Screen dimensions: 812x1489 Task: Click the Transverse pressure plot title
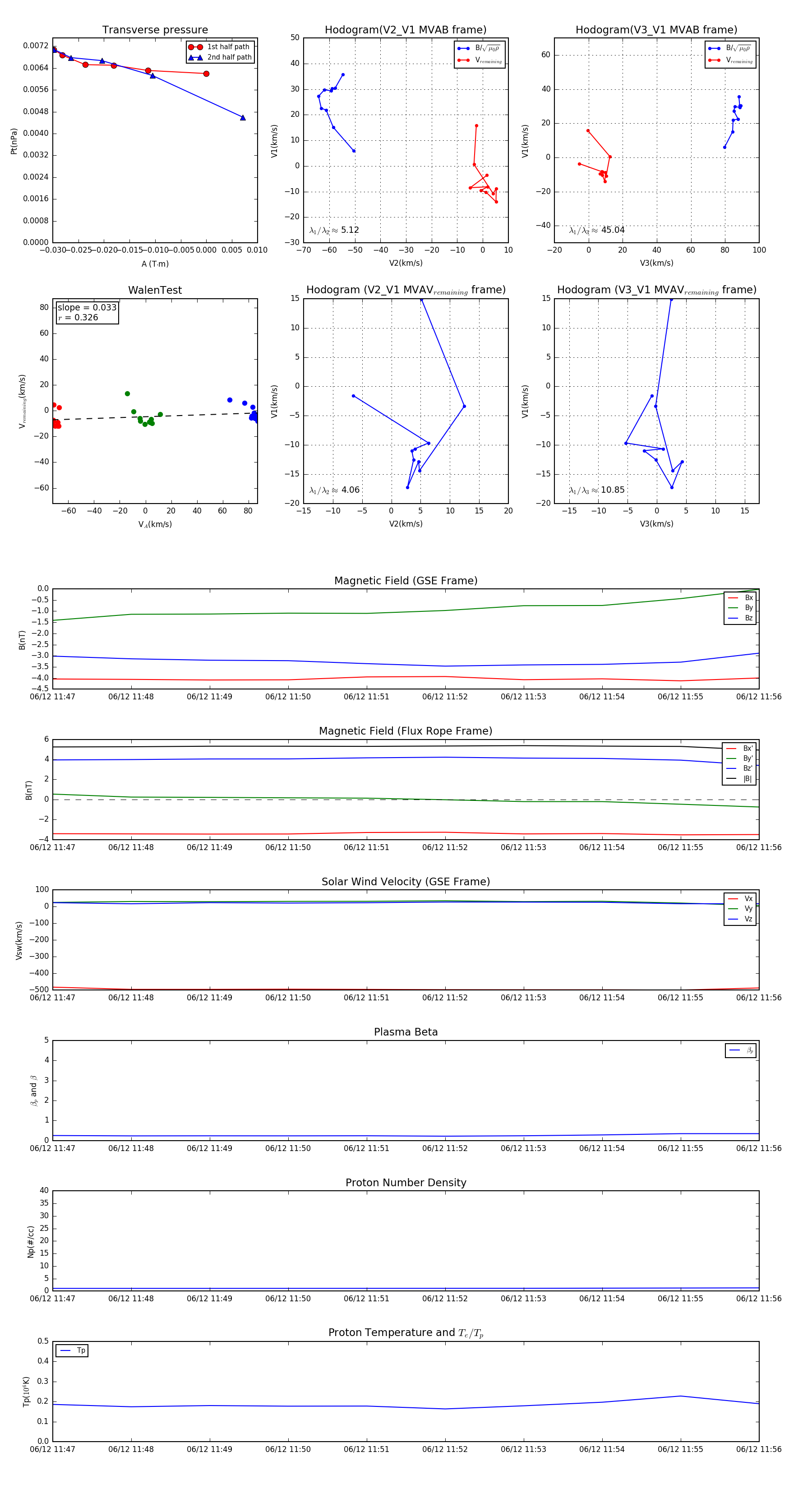[x=155, y=30]
